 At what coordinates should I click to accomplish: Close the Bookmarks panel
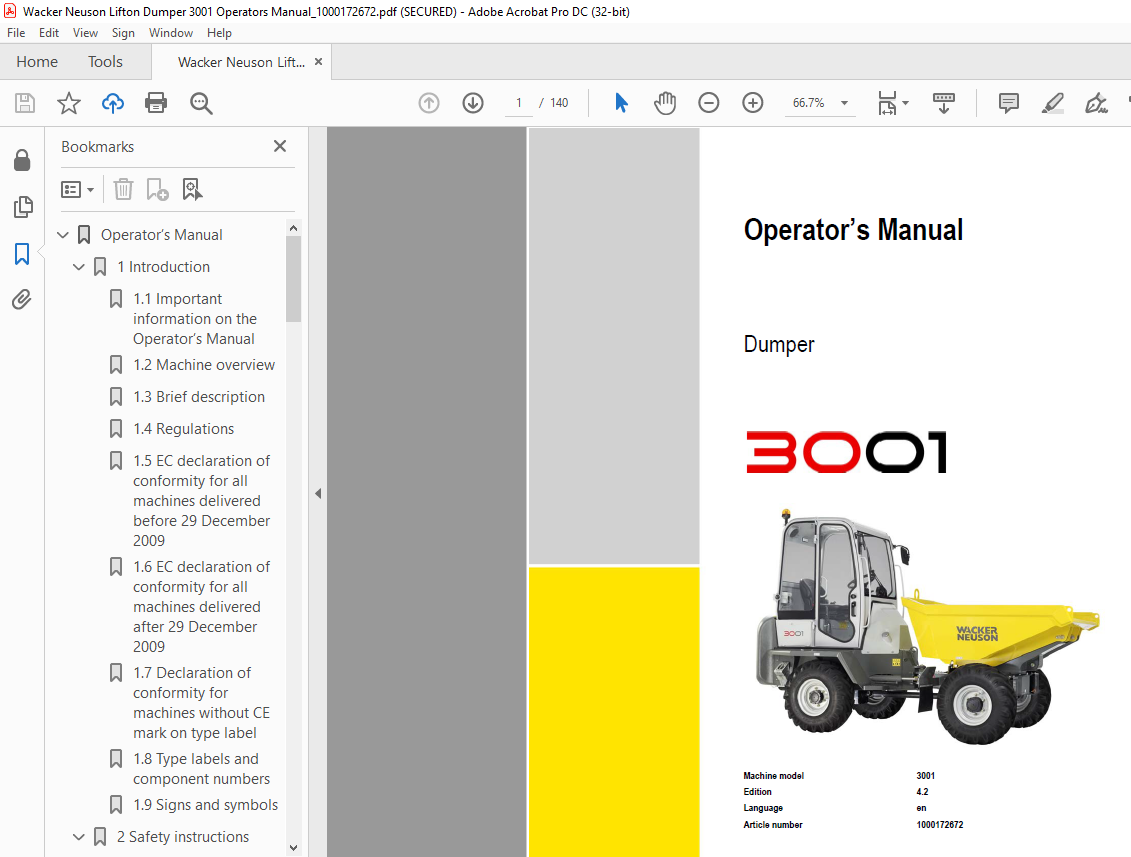point(280,146)
